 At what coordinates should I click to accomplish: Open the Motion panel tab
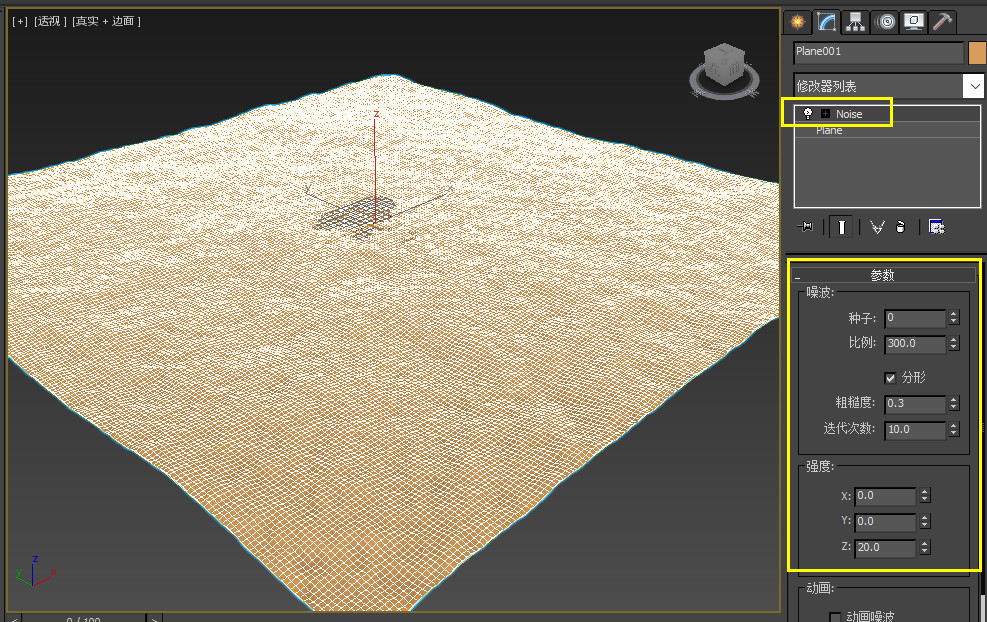(x=886, y=22)
